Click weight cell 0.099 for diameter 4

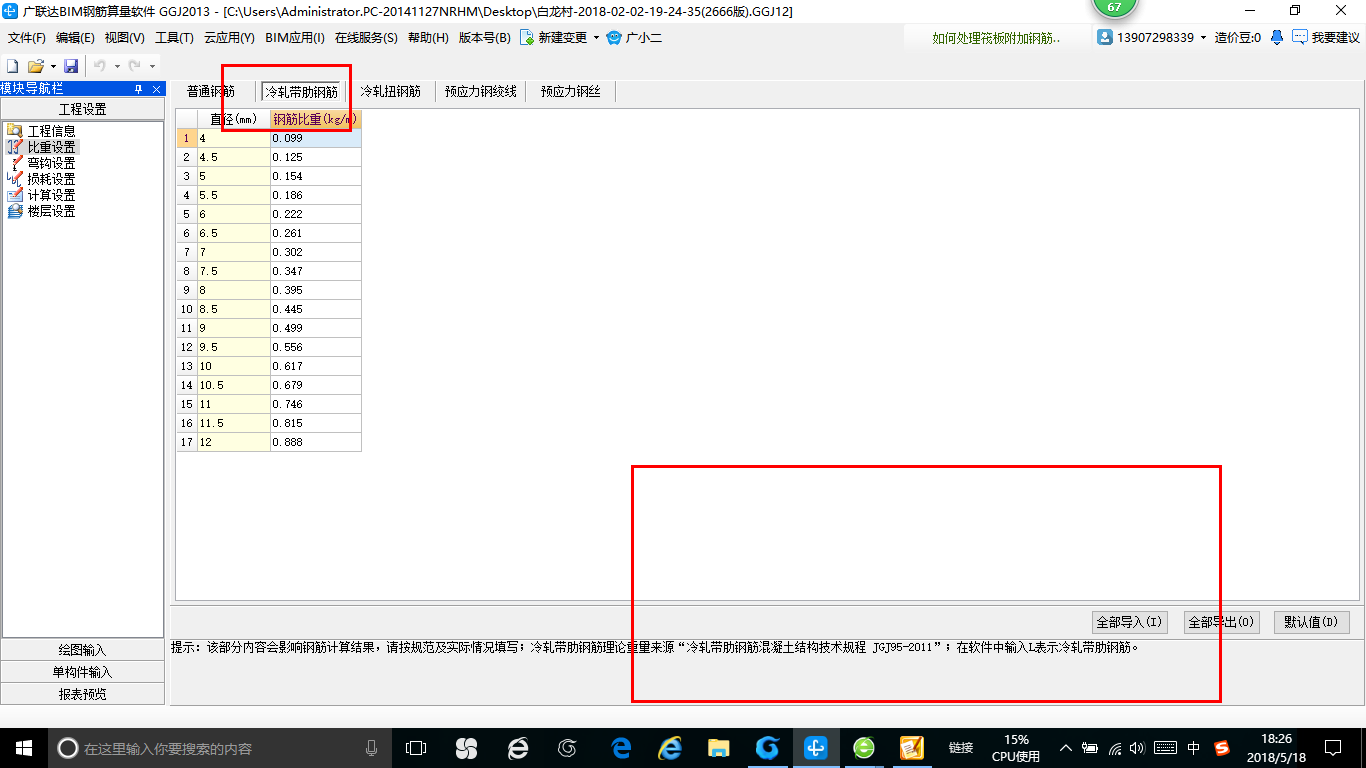[316, 138]
